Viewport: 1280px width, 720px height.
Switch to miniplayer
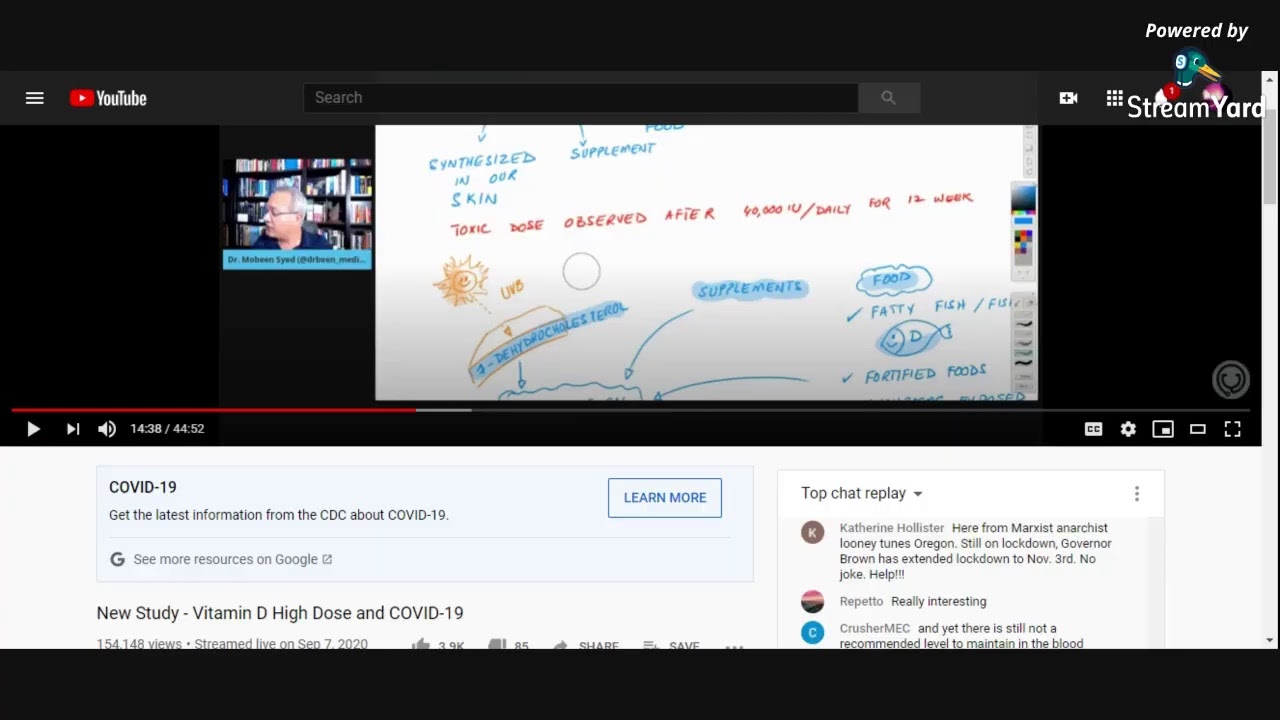tap(1162, 429)
